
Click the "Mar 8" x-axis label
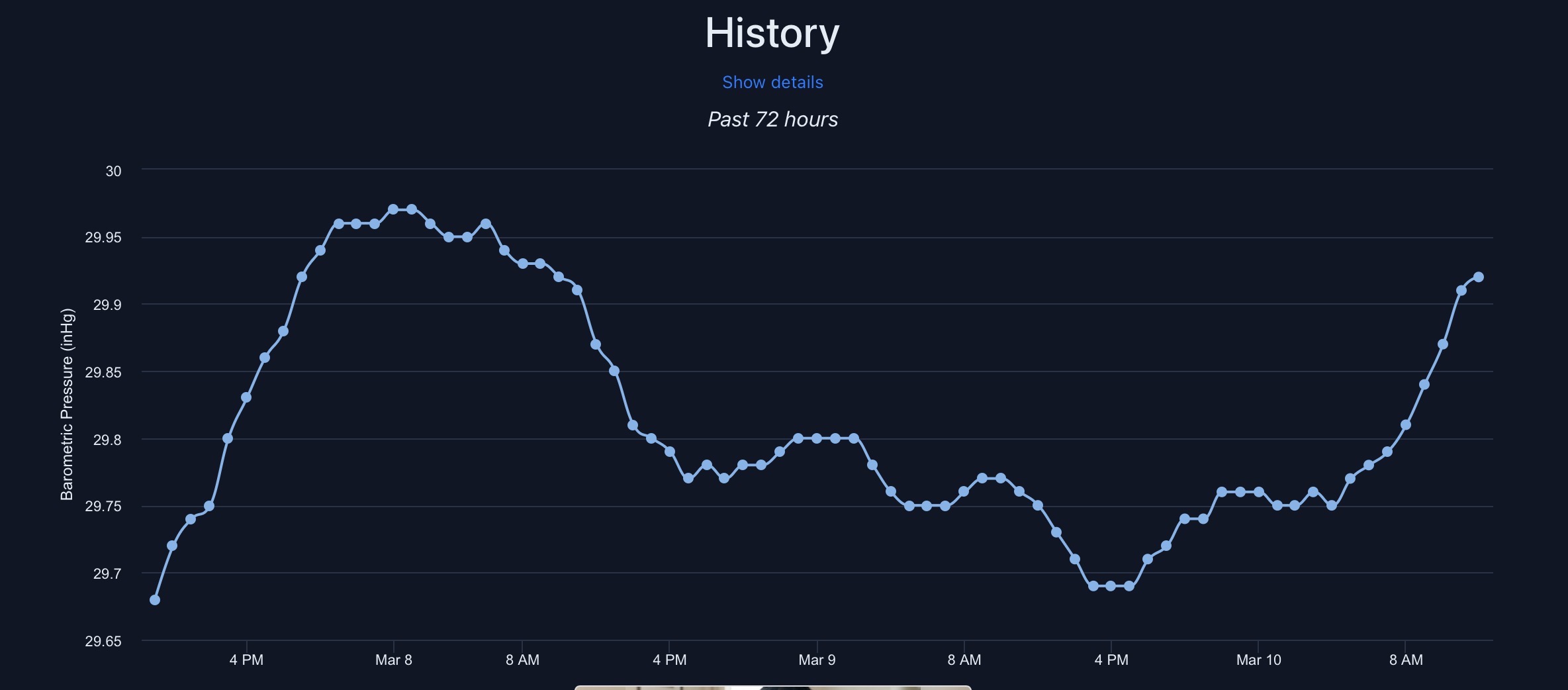tap(393, 660)
